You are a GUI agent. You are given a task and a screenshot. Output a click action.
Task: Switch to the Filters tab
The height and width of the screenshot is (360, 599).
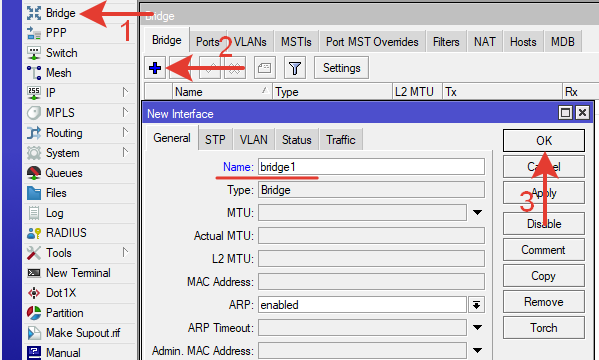click(x=446, y=42)
